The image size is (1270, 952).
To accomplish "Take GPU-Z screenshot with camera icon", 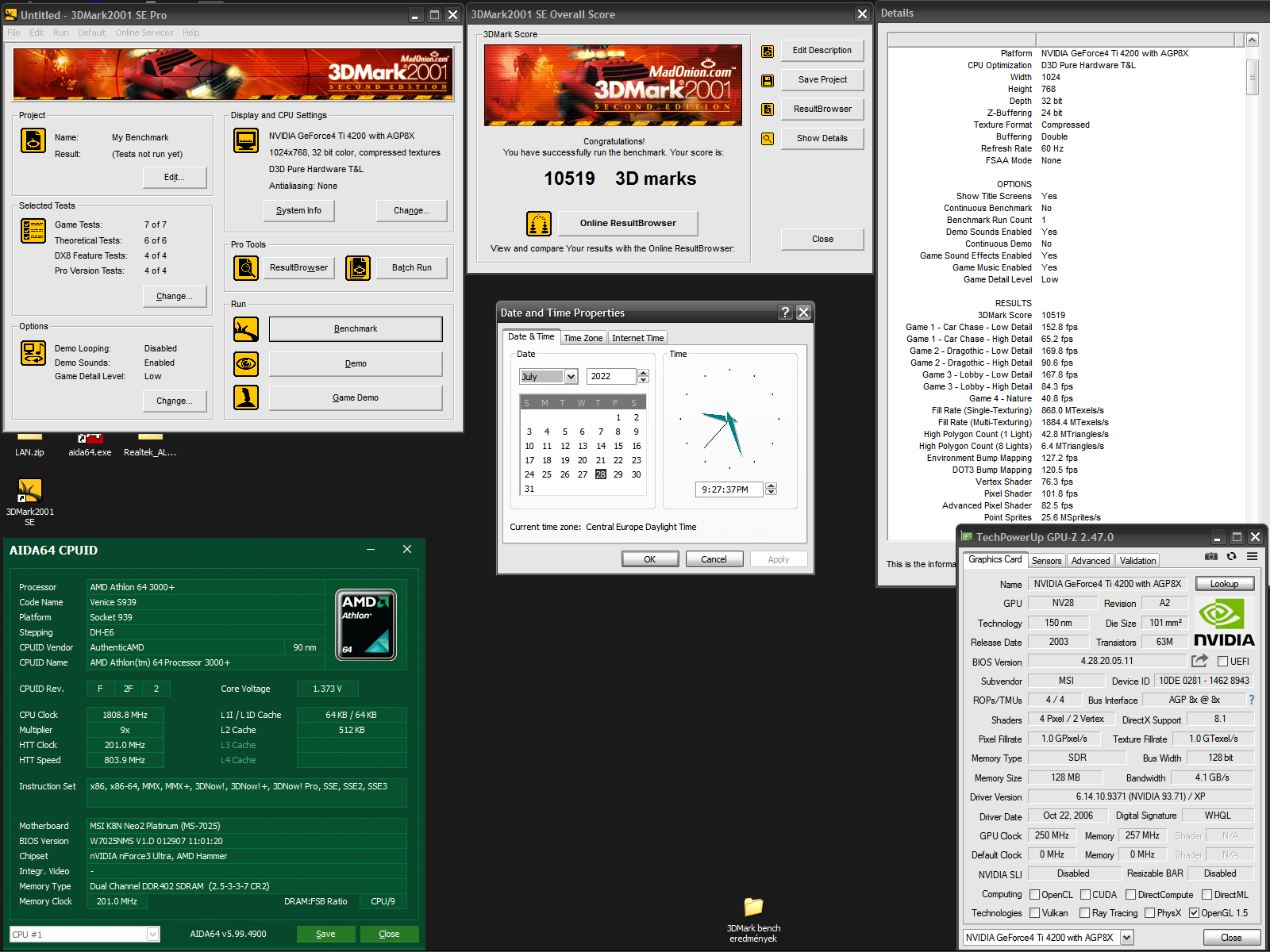I will tap(1211, 557).
